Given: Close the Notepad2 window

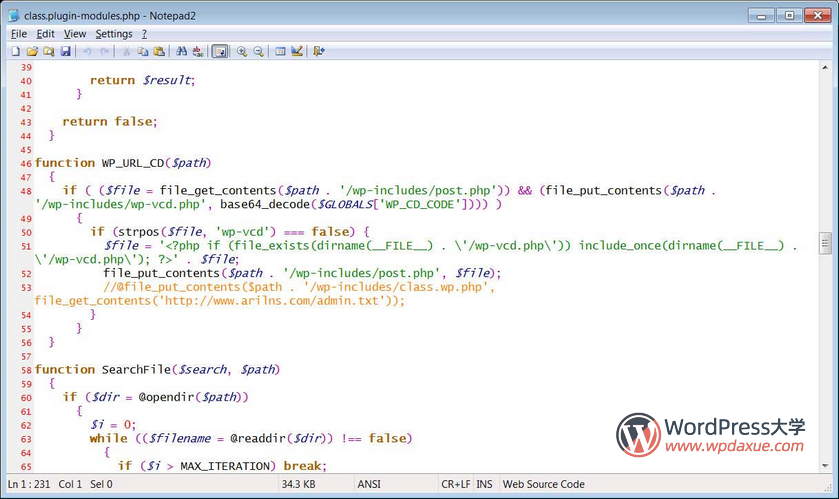Looking at the screenshot, I should 818,16.
